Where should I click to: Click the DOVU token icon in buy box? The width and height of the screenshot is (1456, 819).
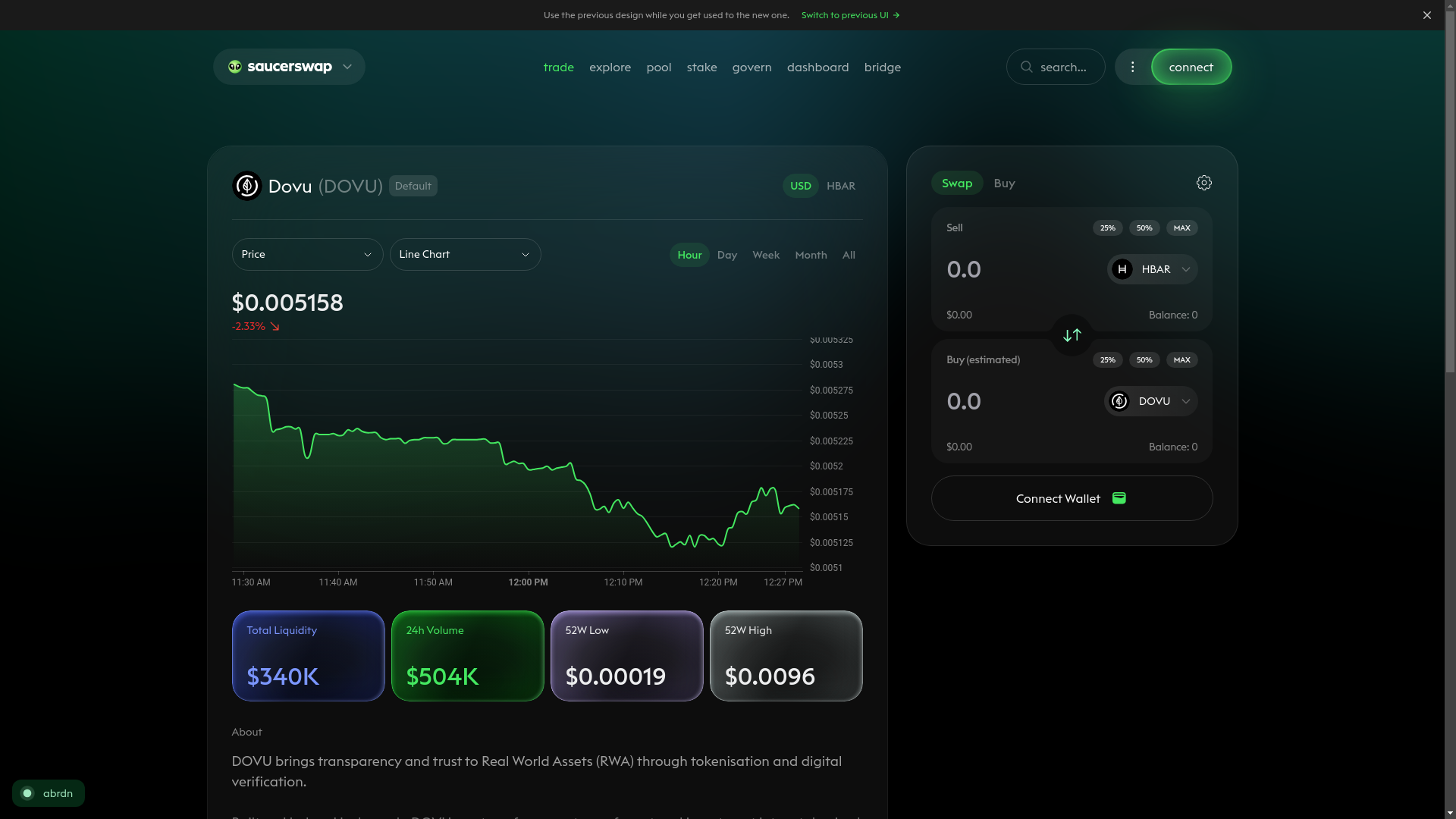pos(1119,401)
